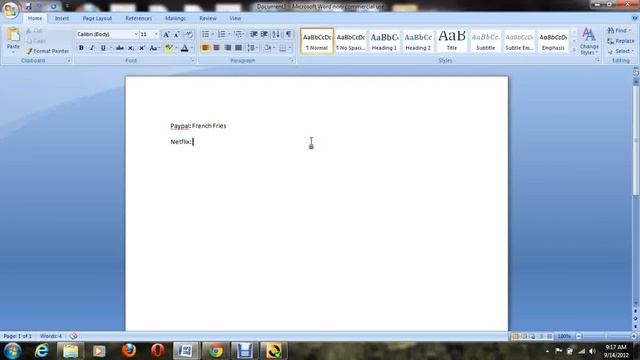Clear formatting with the eraser icon
This screenshot has width=640, height=360.
coord(189,35)
